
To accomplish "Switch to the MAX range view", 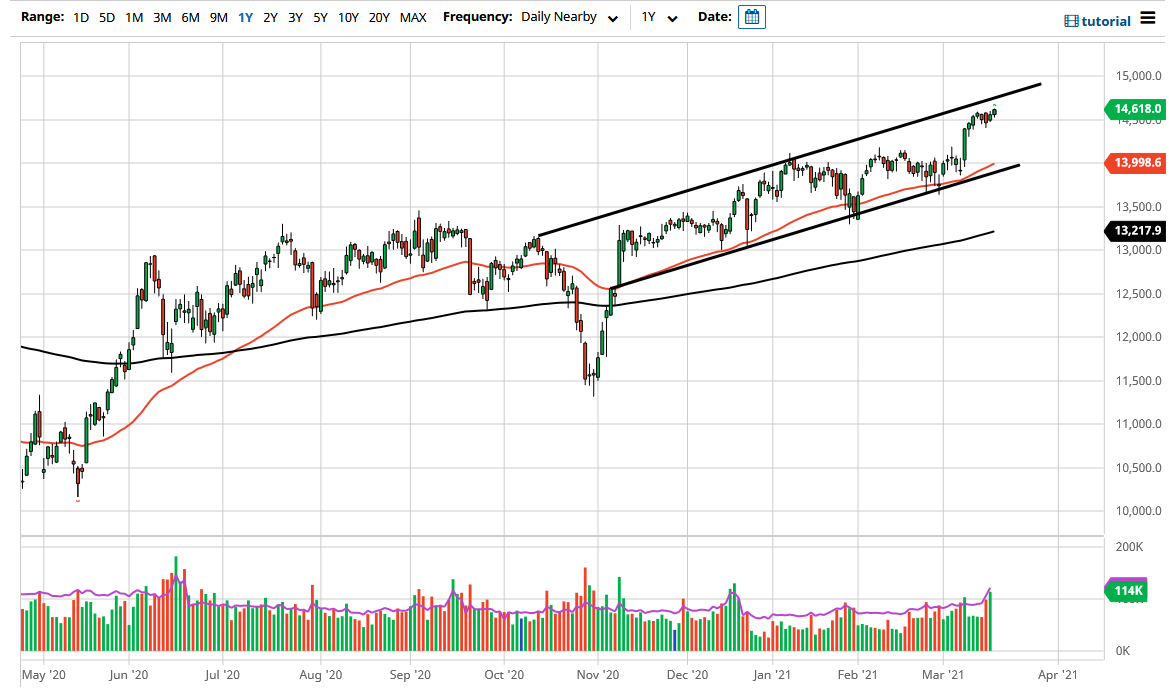I will (412, 17).
